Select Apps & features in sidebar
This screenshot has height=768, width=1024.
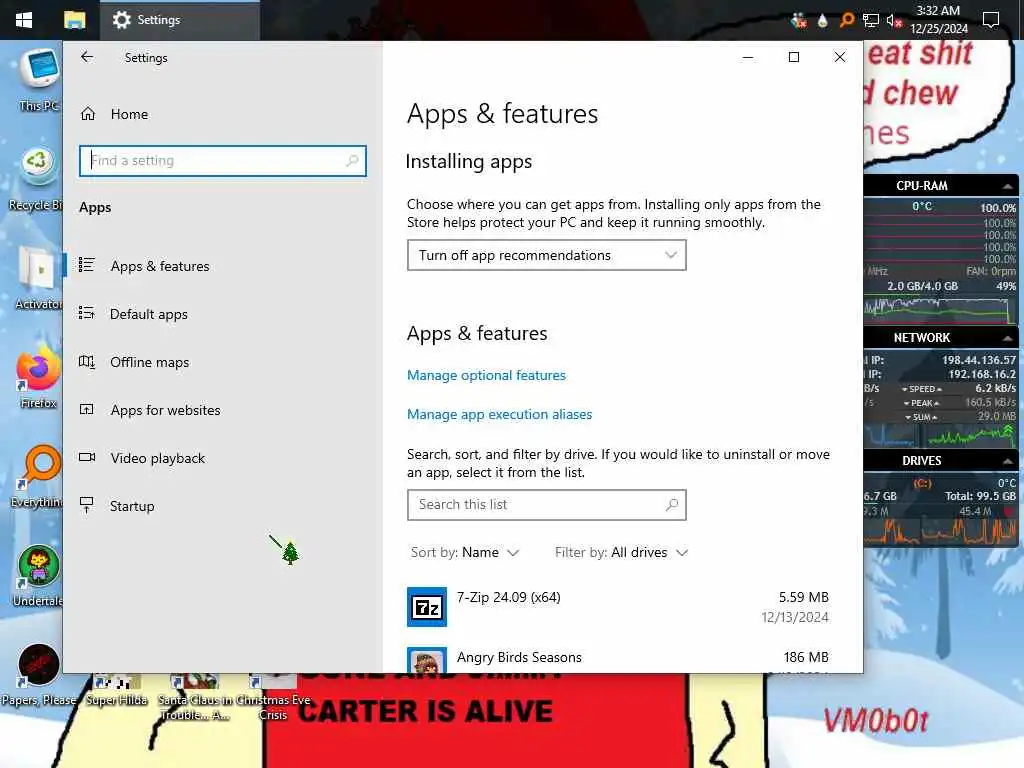coord(222,266)
